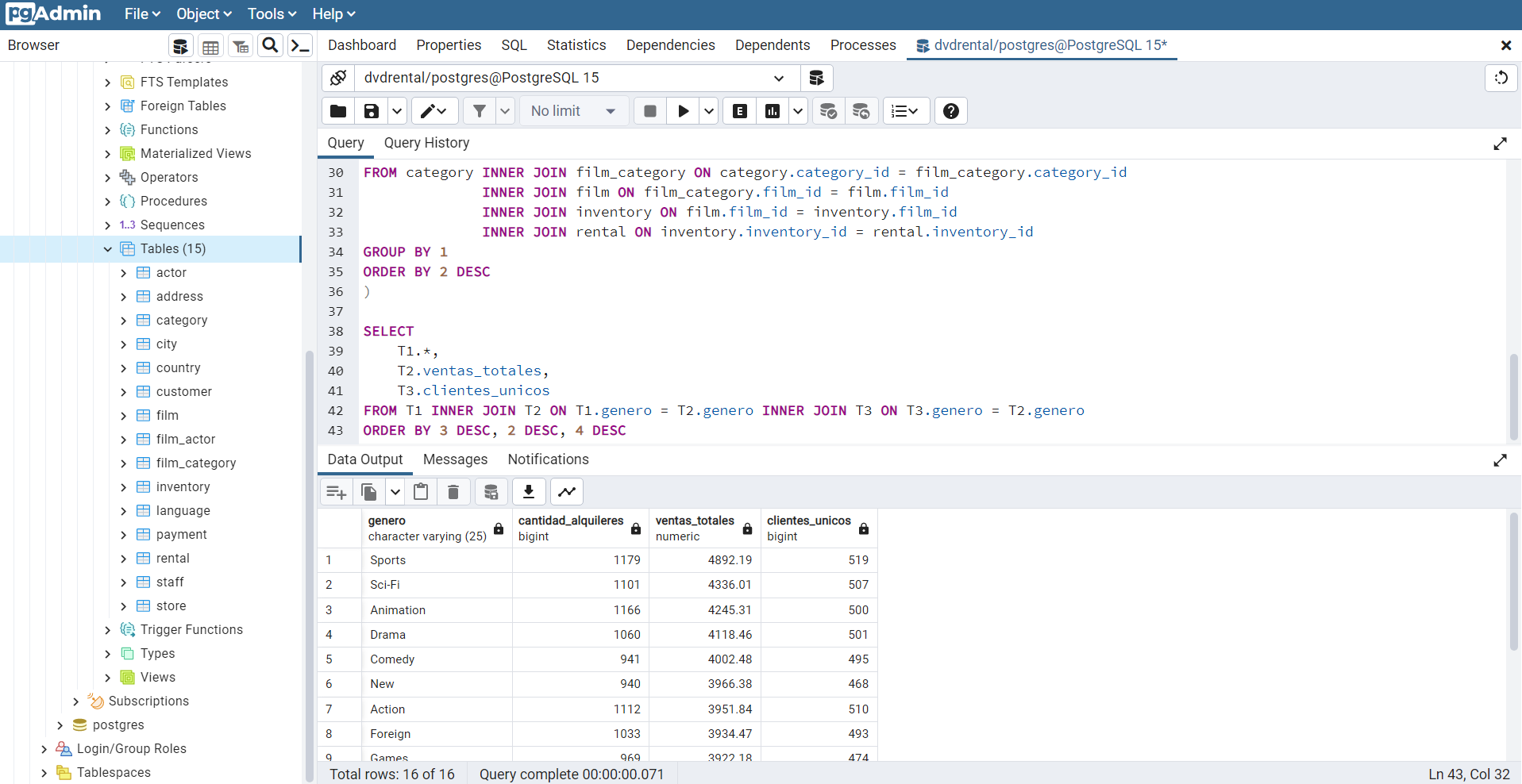Commit the current transaction
This screenshot has height=784, width=1522.
827,111
